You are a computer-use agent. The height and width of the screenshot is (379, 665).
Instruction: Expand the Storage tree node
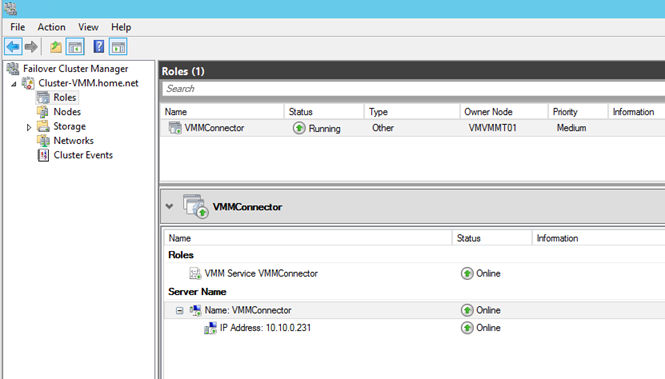tap(29, 127)
